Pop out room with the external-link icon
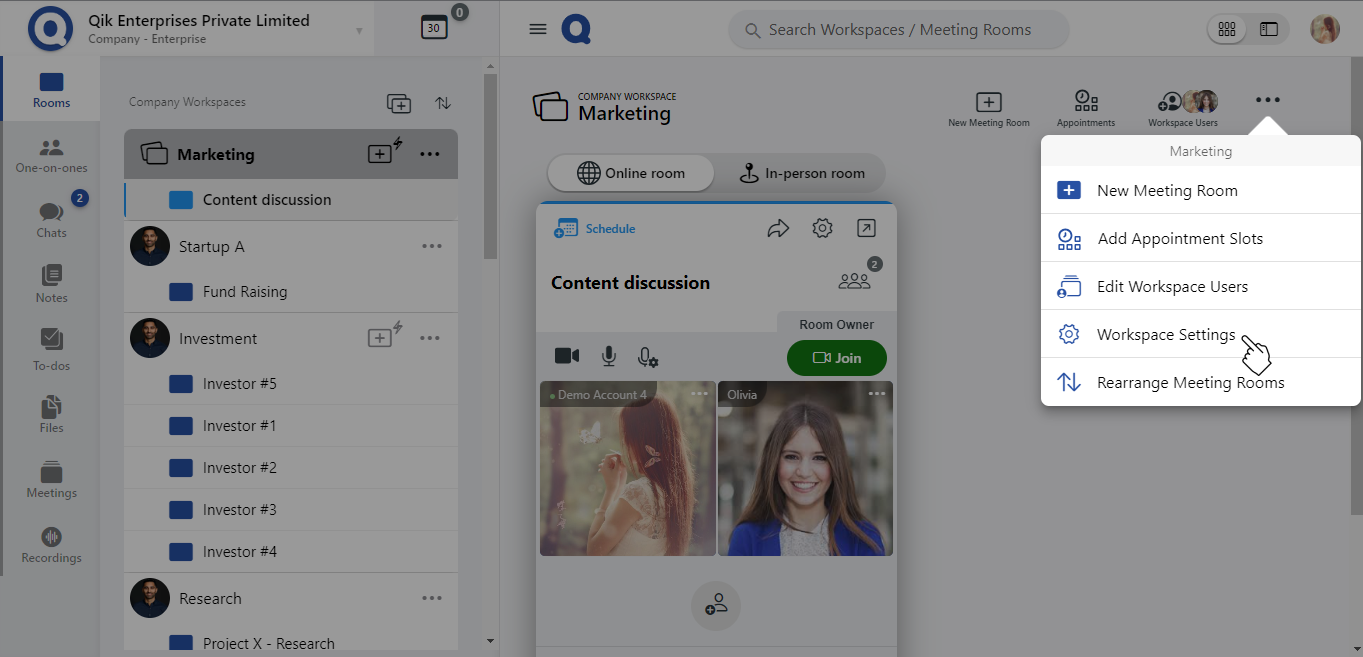The height and width of the screenshot is (657, 1363). (x=866, y=229)
